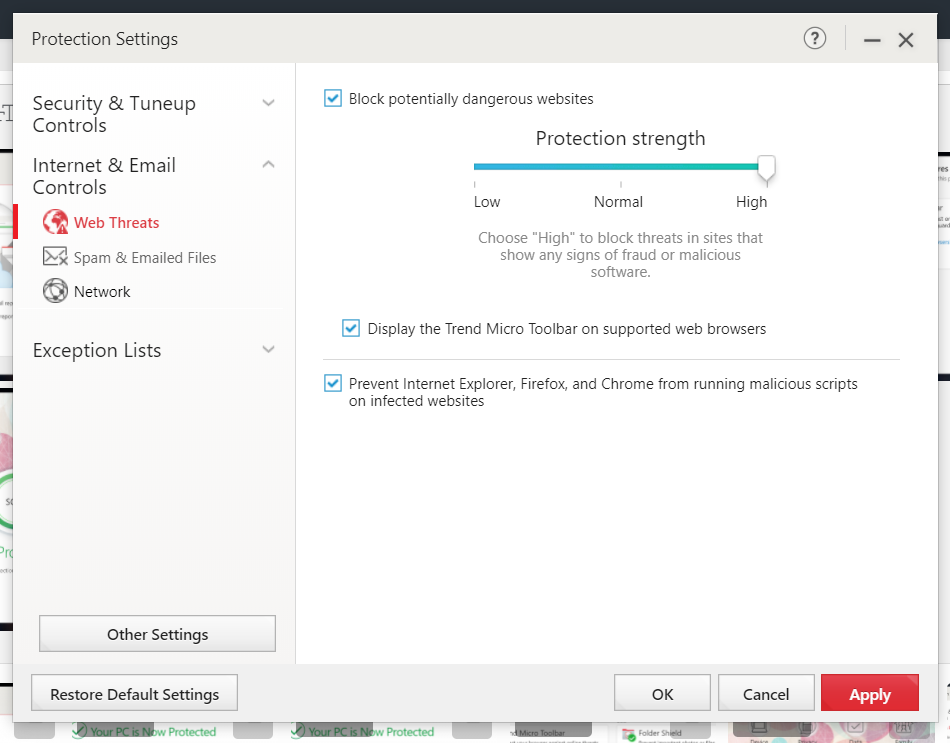This screenshot has height=743, width=950.
Task: Click the Protection strength slider handle
Action: [x=766, y=168]
